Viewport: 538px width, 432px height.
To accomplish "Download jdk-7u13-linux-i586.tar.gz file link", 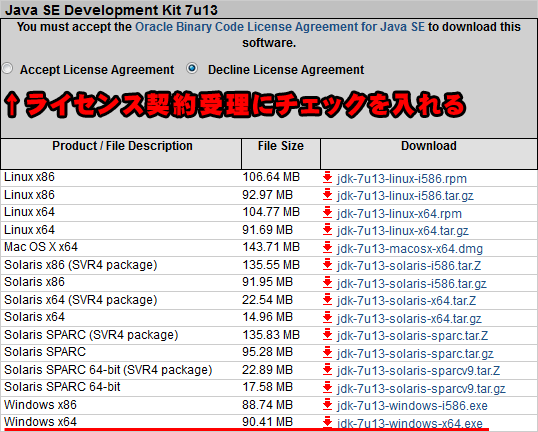I will 405,196.
